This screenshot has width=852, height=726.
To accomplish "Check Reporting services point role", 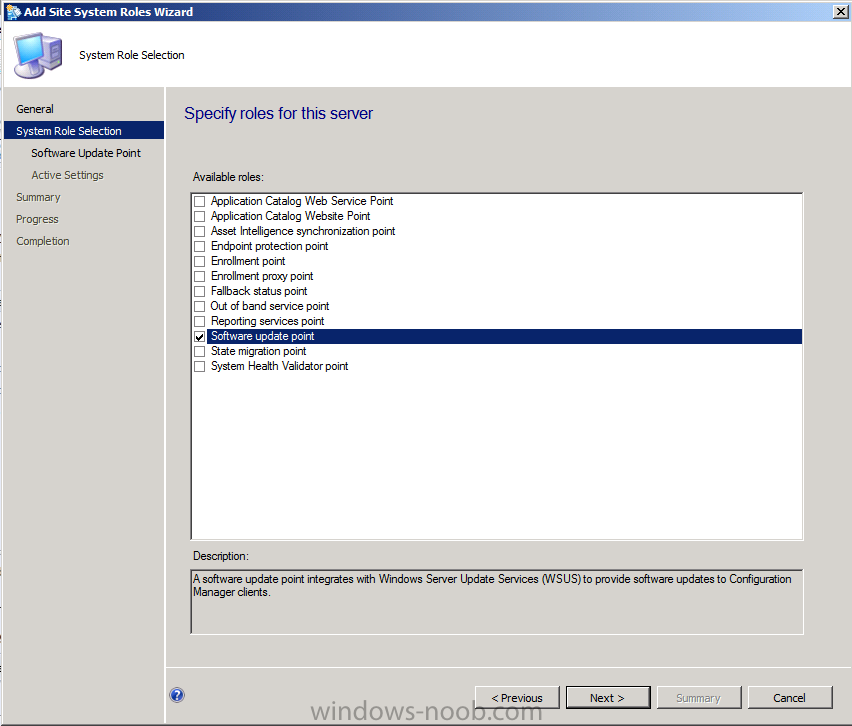I will tap(199, 321).
